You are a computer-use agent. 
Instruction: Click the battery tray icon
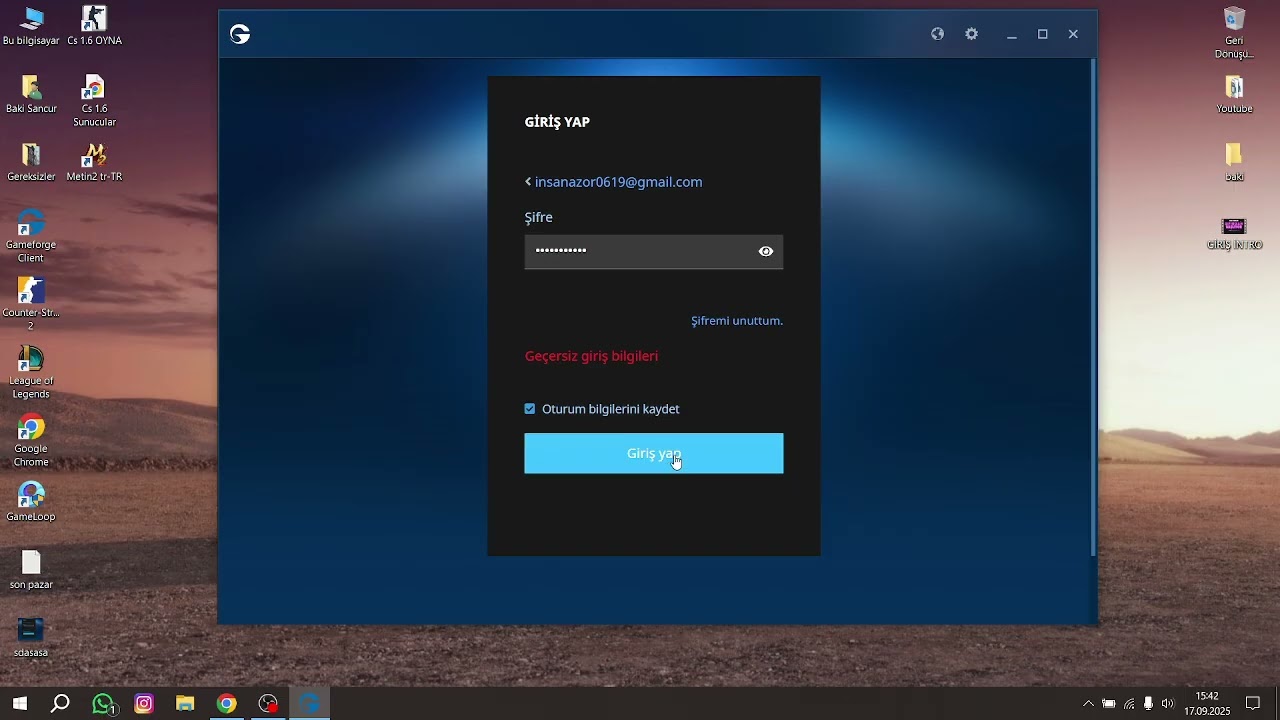[1109, 704]
